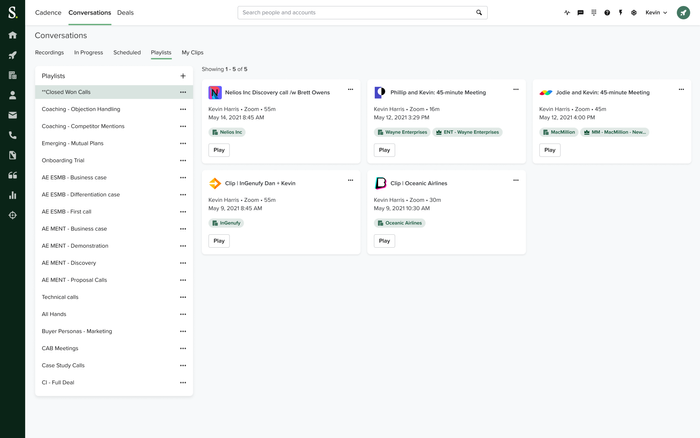The width and height of the screenshot is (700, 438).
Task: Open options menu for Closed Won Calls playlist
Action: (x=183, y=92)
